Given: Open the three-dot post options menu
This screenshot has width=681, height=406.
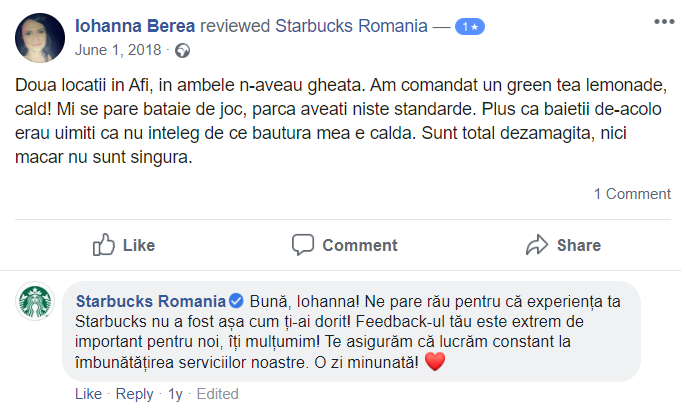Looking at the screenshot, I should (x=662, y=21).
